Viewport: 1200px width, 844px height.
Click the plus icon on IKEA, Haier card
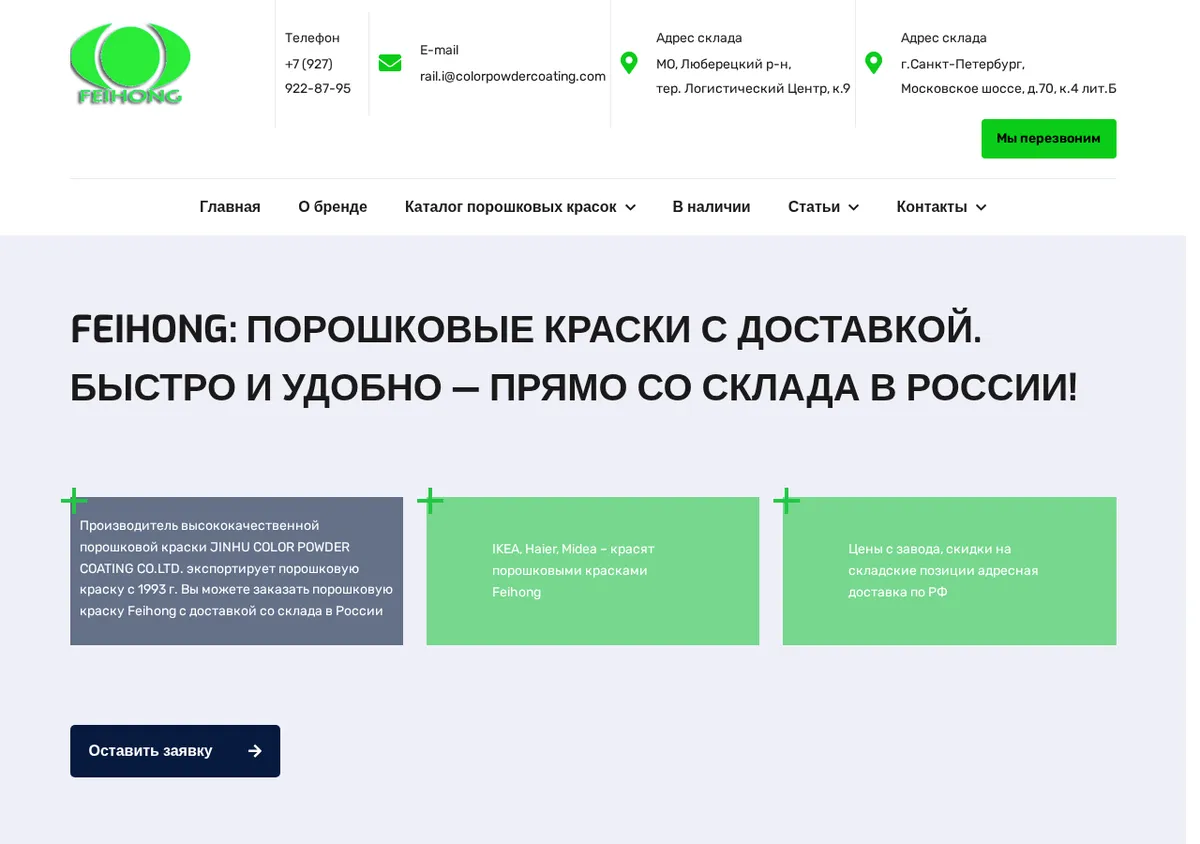click(430, 500)
